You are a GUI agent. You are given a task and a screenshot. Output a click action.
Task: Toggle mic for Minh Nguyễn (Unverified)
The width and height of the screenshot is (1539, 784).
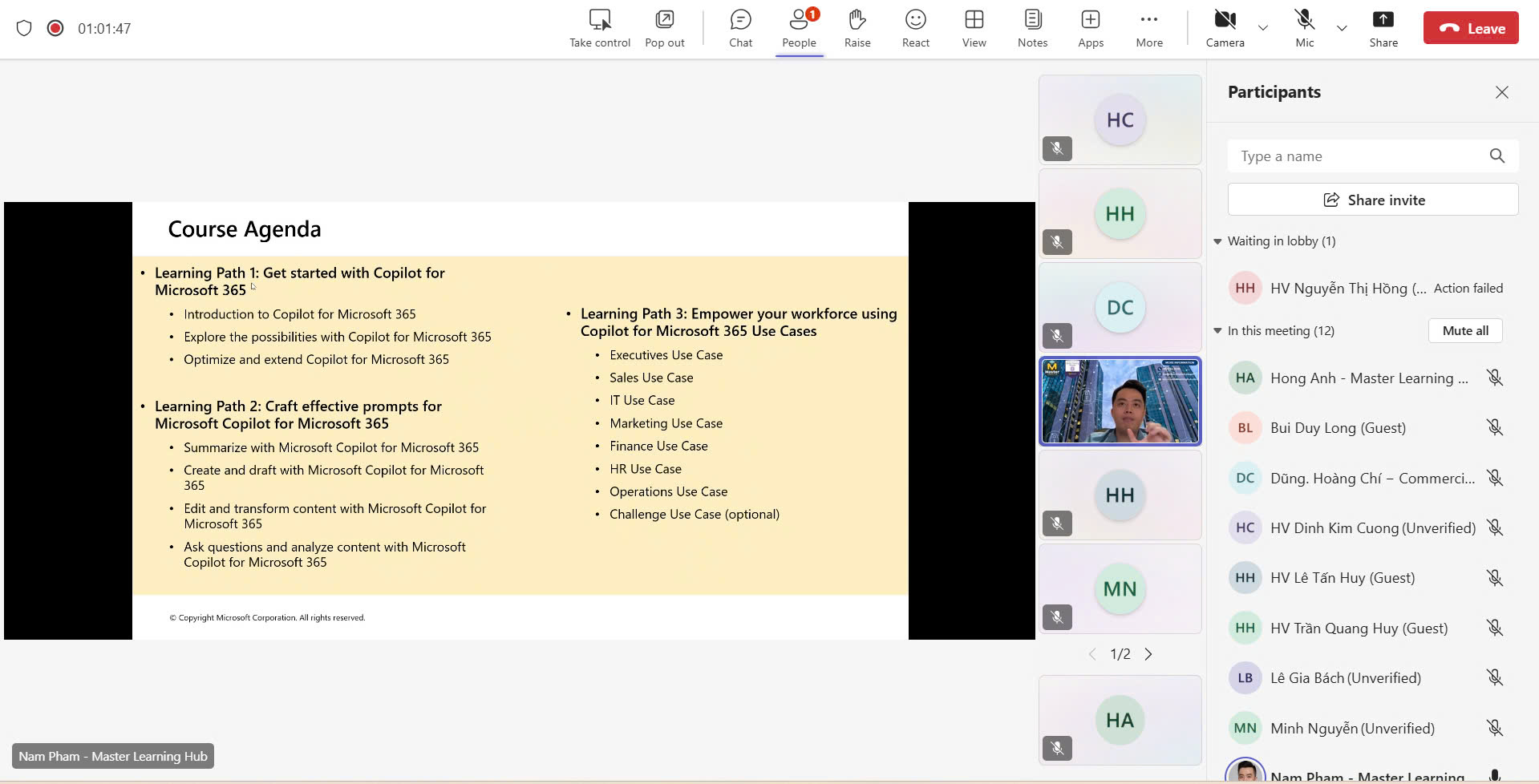tap(1495, 728)
